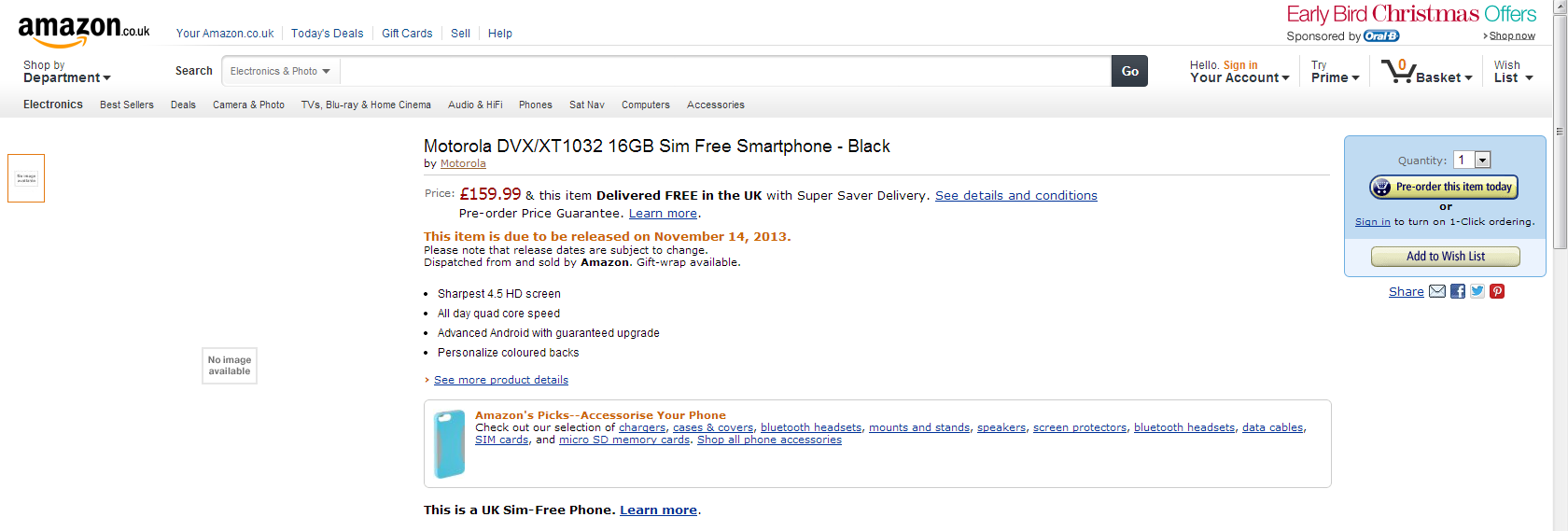Screen dimensions: 1568x531
Task: Pin the product on Pinterest
Action: tap(1497, 291)
